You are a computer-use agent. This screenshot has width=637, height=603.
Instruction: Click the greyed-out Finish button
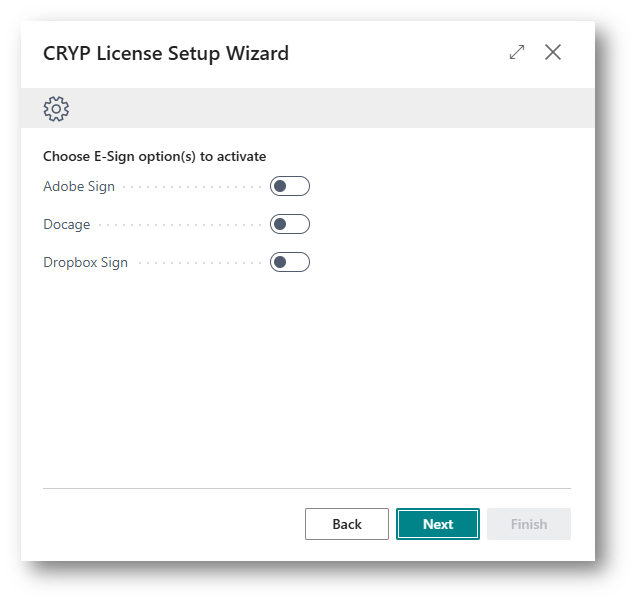pos(529,524)
